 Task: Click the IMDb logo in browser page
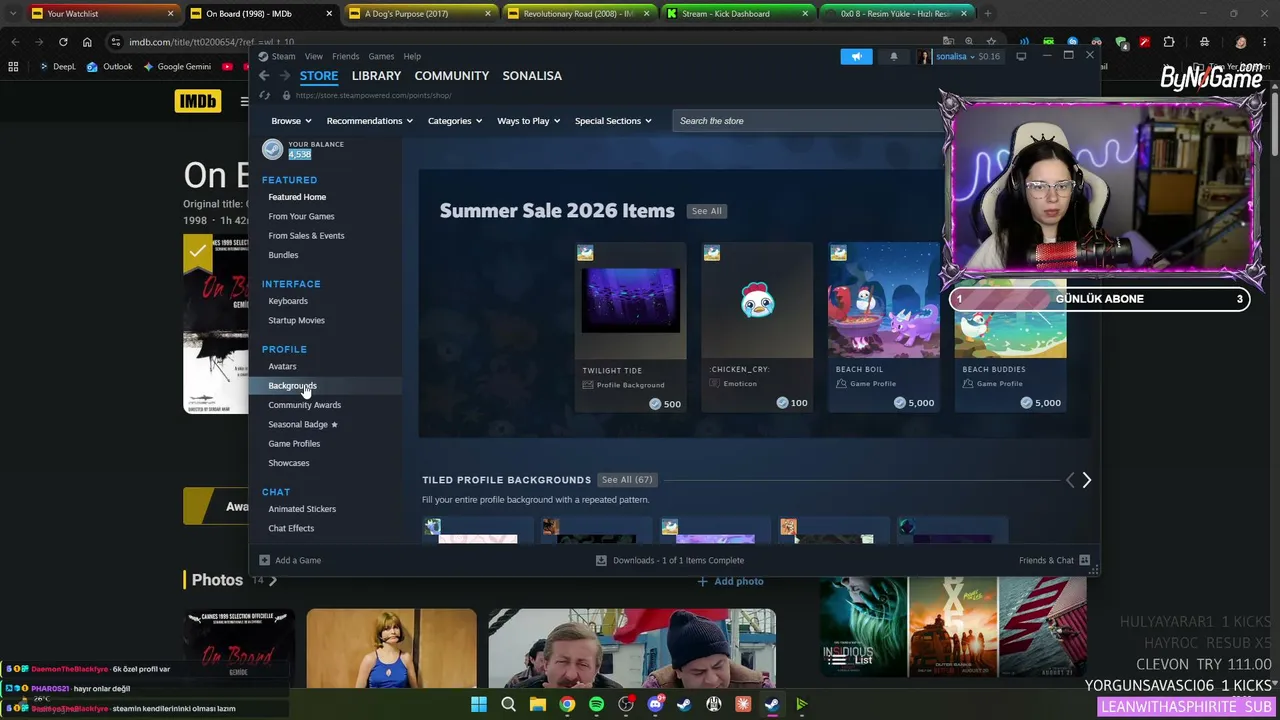pos(198,101)
